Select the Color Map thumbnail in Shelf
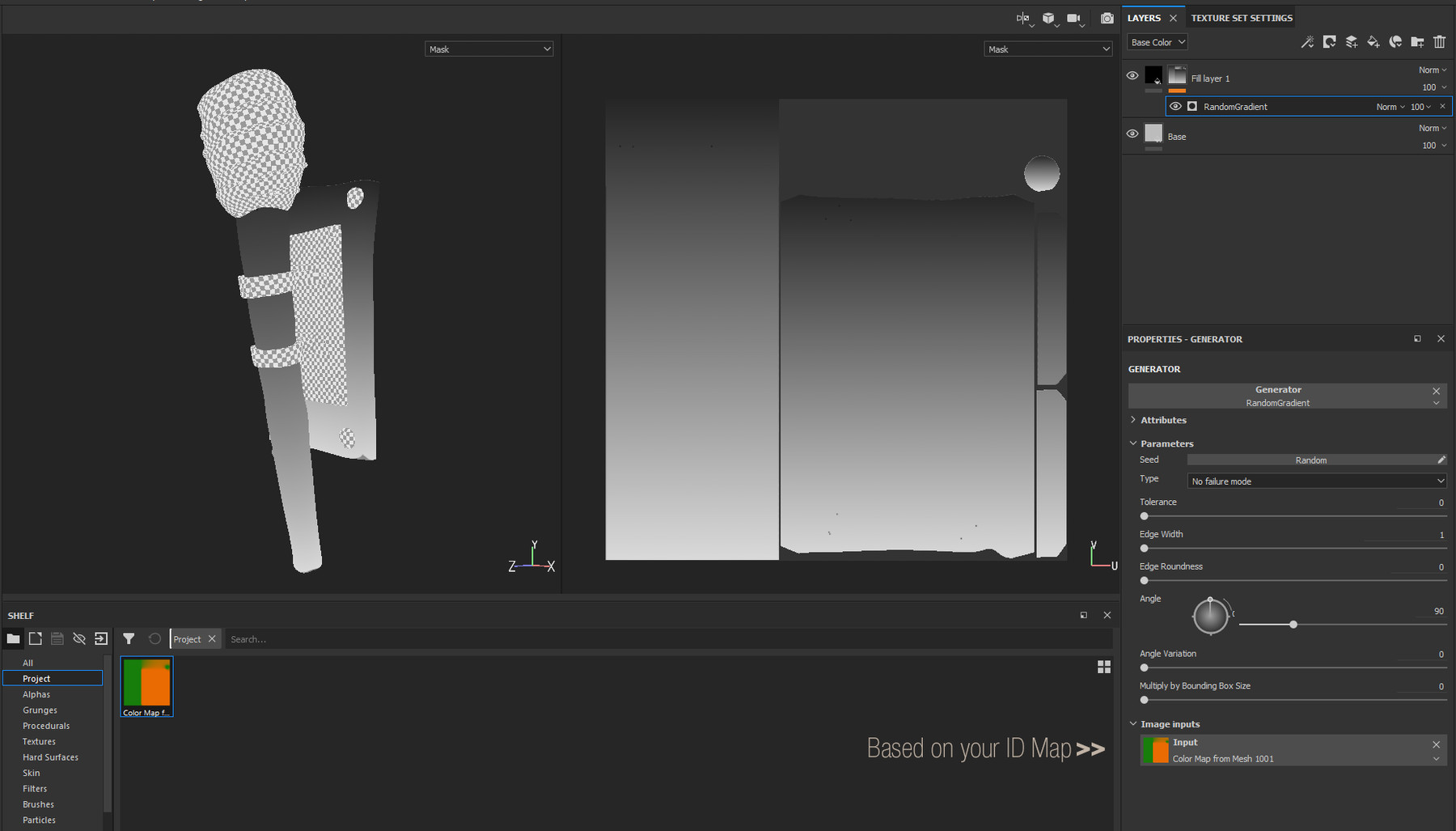This screenshot has width=1456, height=831. (x=146, y=687)
